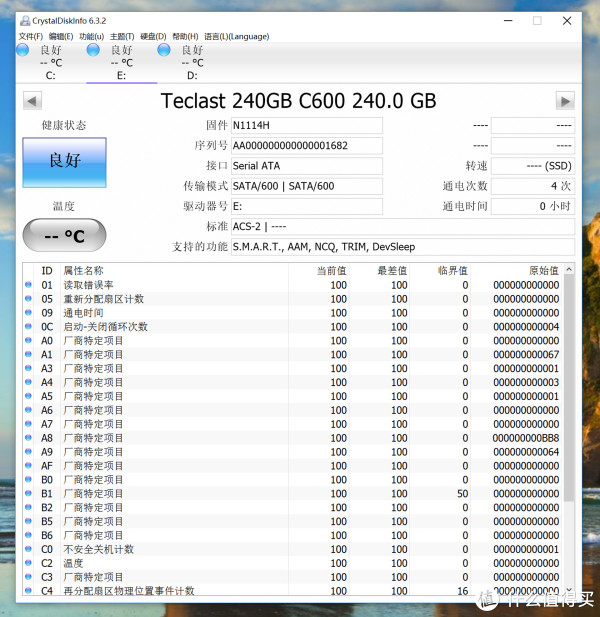Click the serial number field AA000000000000001682
600x617 pixels.
[x=307, y=146]
